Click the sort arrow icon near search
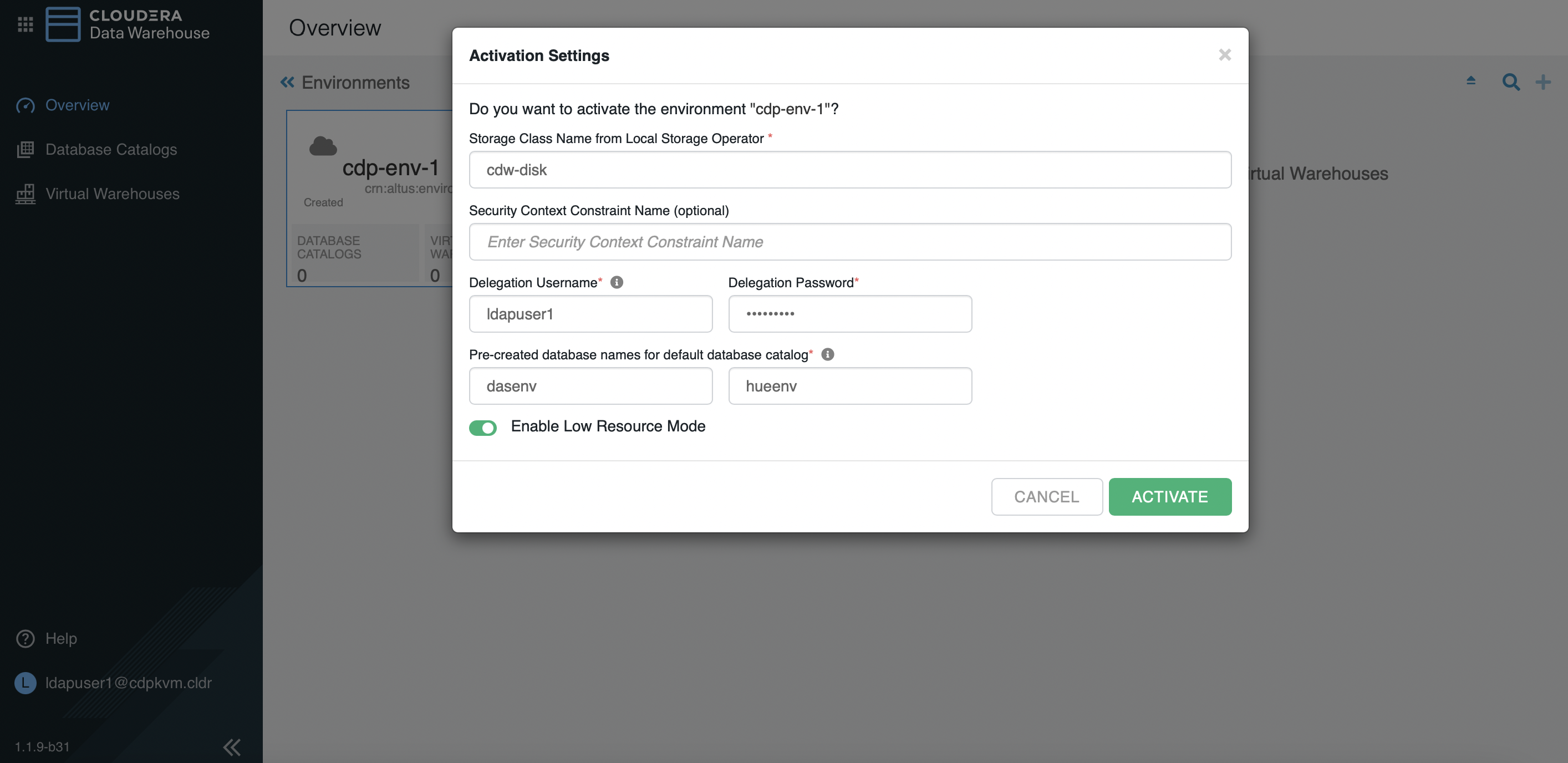1568x763 pixels. 1470,80
